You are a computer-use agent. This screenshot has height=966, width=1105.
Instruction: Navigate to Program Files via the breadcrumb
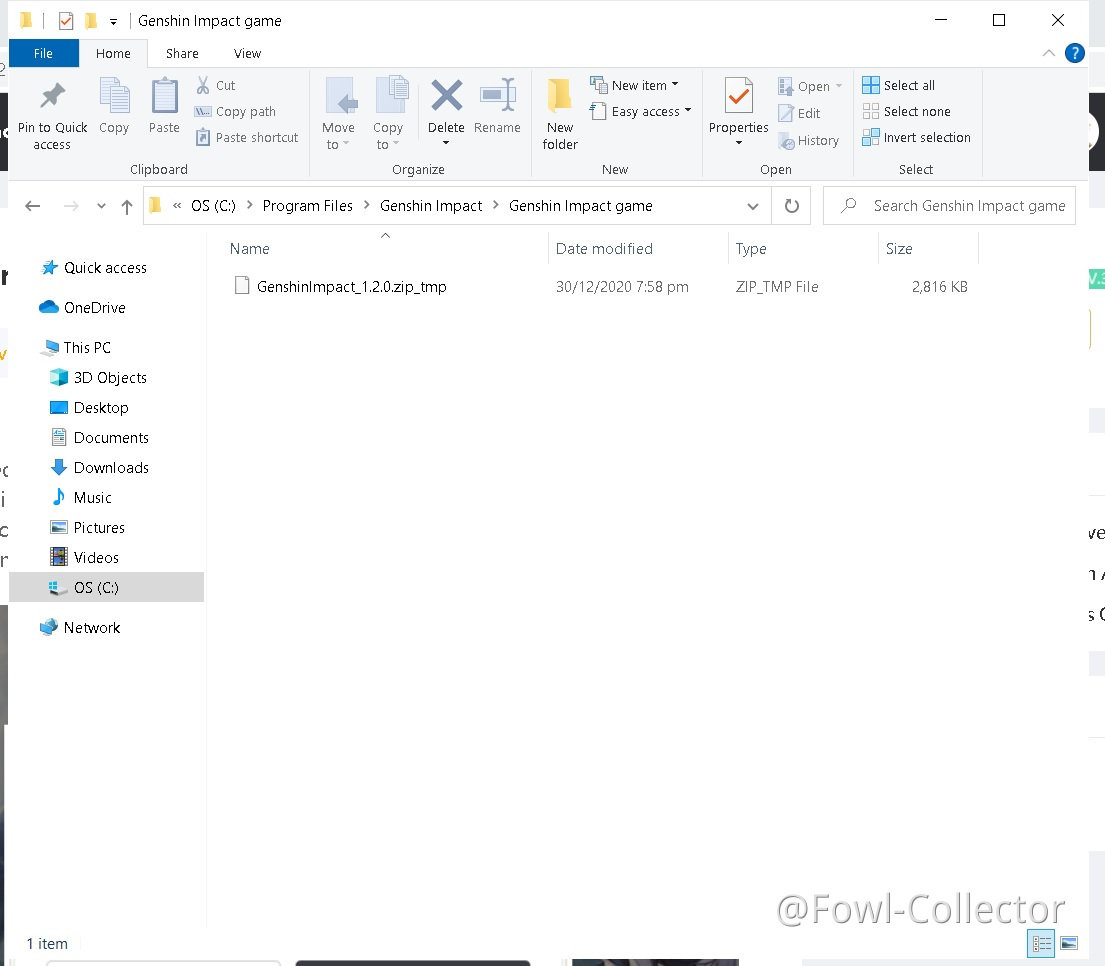(x=308, y=206)
